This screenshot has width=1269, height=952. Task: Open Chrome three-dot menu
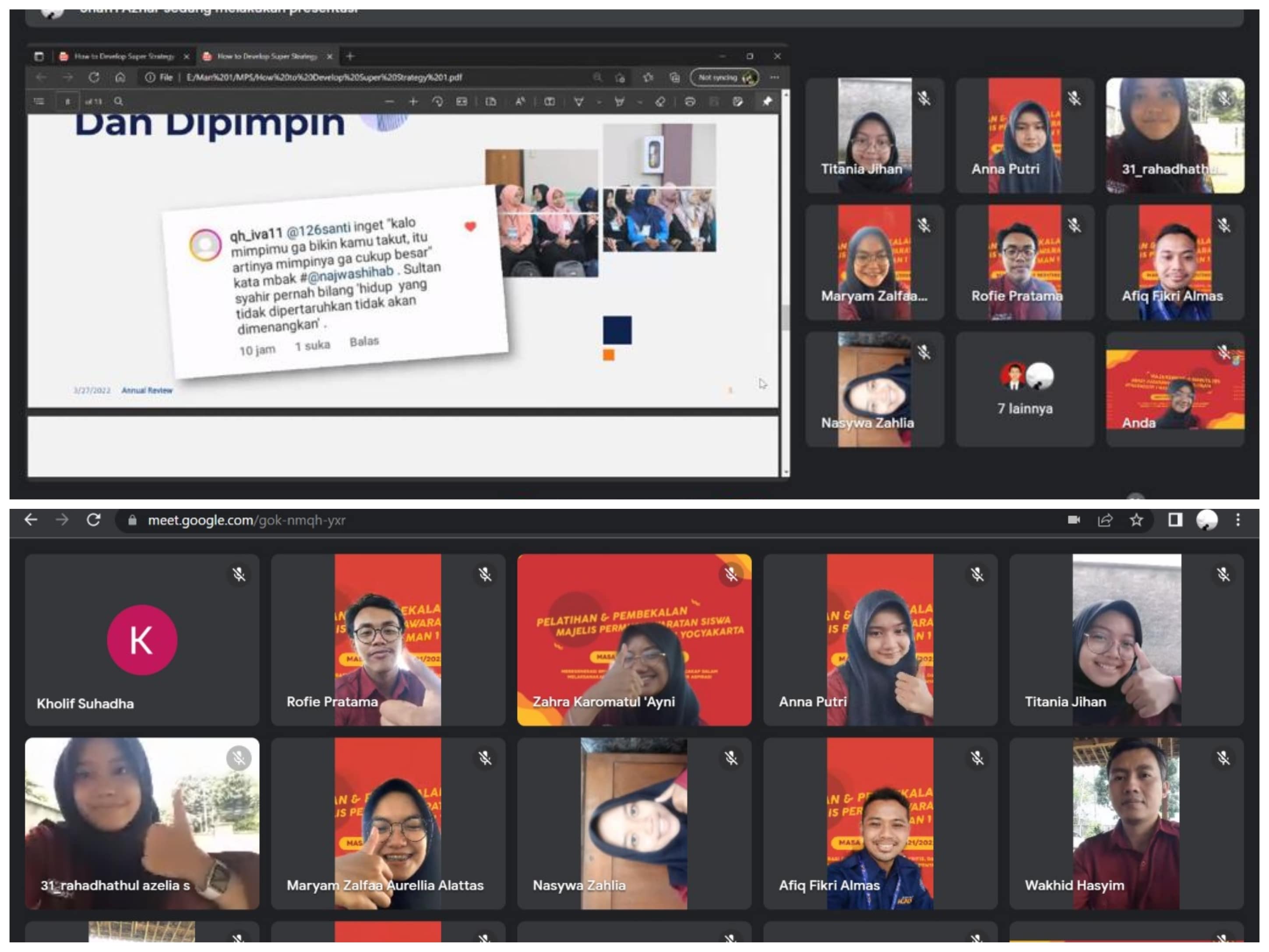coord(1238,520)
